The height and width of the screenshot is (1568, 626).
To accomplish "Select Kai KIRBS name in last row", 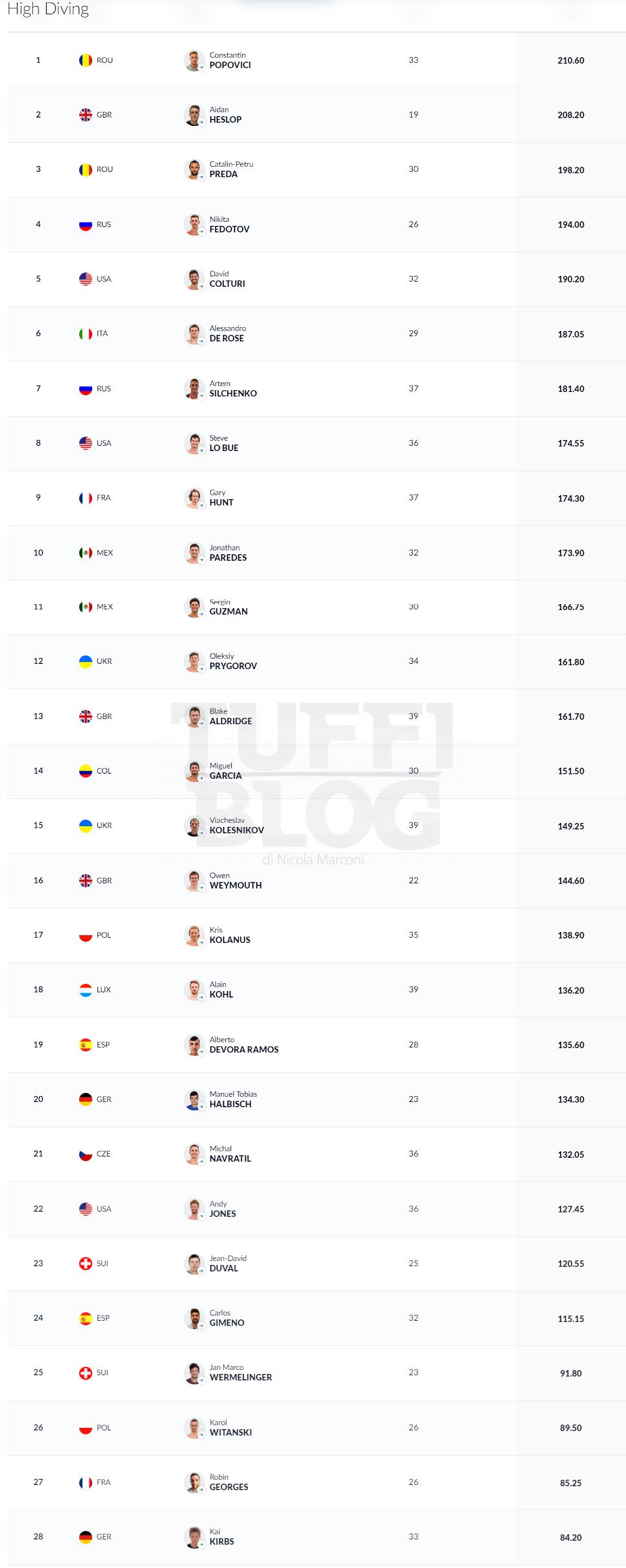I will pyautogui.click(x=221, y=1536).
